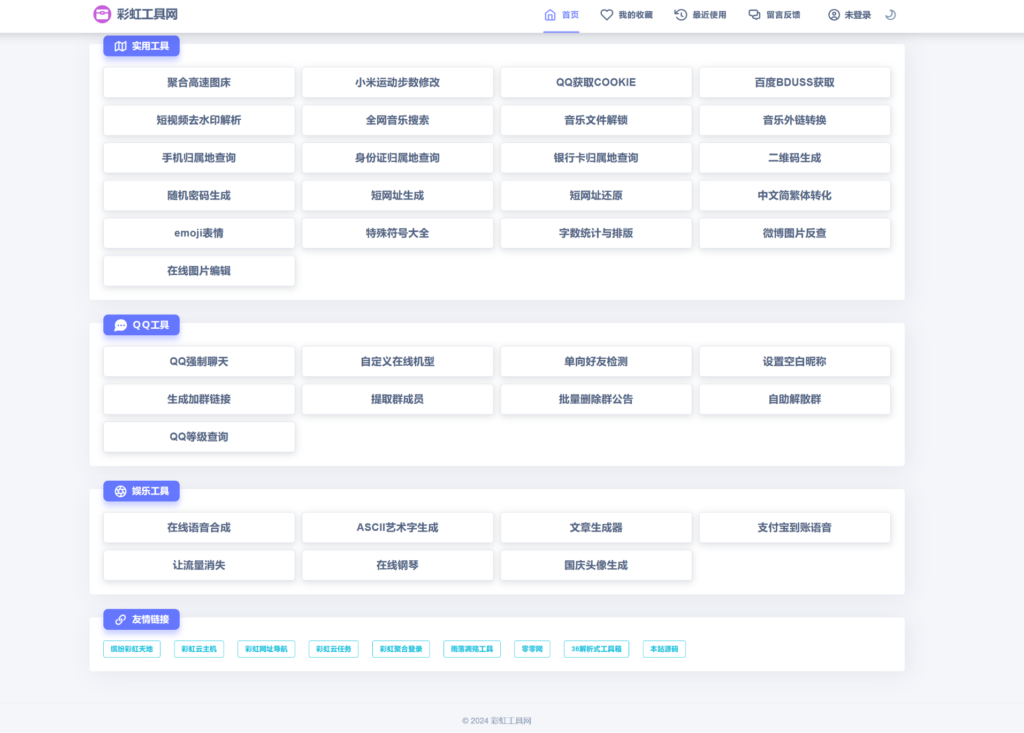Click the 彩虹工具网 logo icon
The height and width of the screenshot is (733, 1024).
(102, 14)
